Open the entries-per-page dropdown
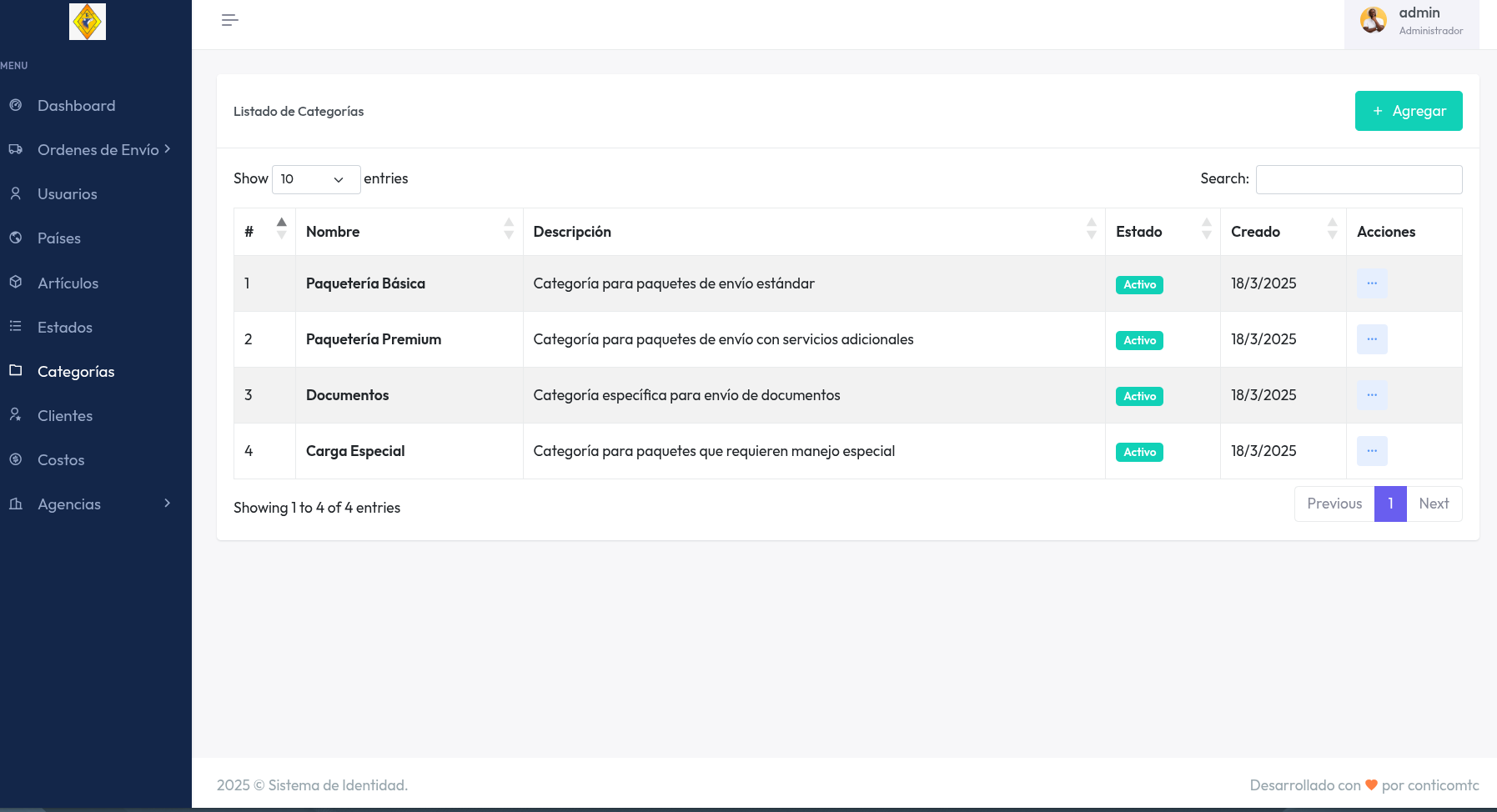Screen dimensions: 1497x812 [315, 179]
